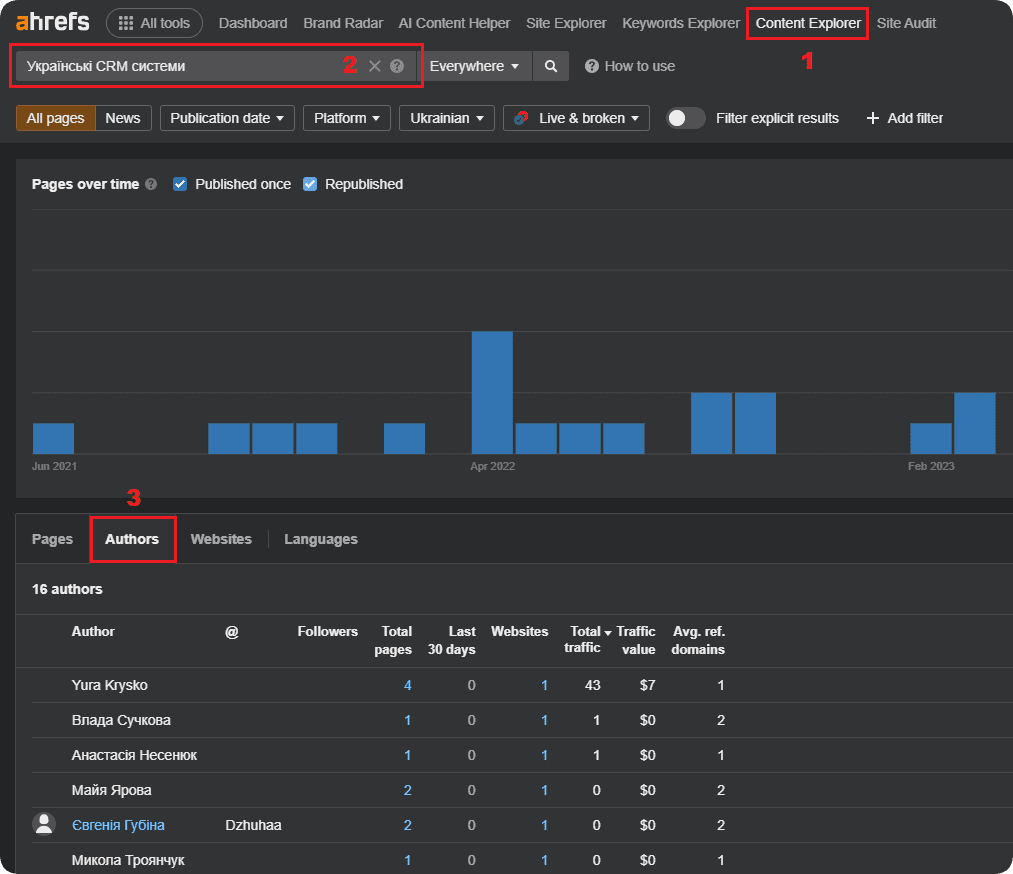This screenshot has height=874, width=1013.
Task: Open the Everywhere search scope dropdown
Action: [x=474, y=66]
